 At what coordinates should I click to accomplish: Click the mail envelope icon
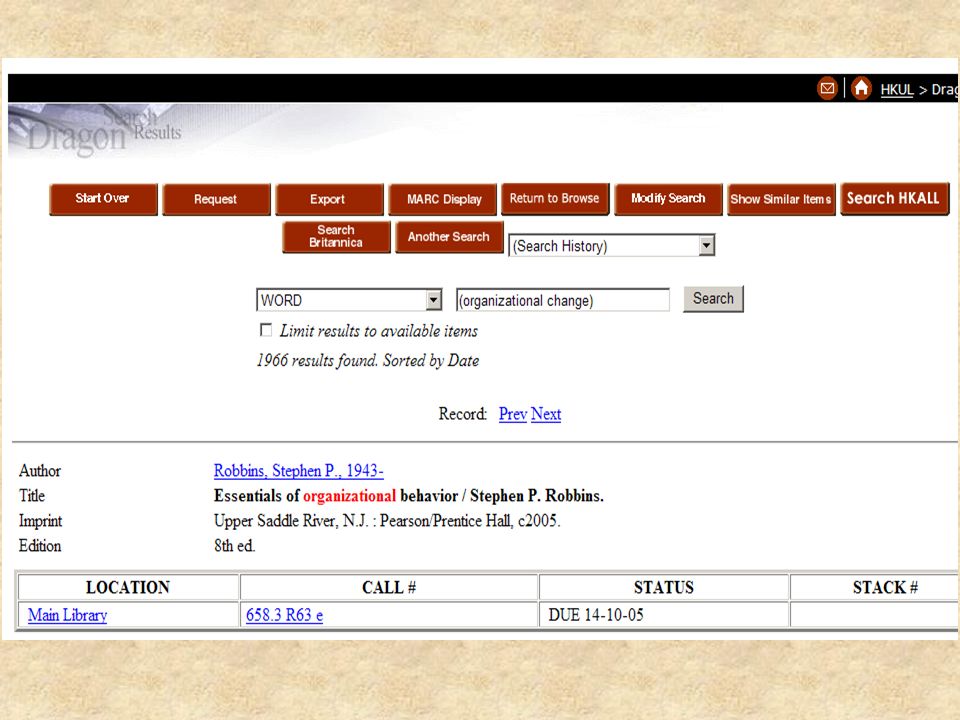pyautogui.click(x=827, y=89)
